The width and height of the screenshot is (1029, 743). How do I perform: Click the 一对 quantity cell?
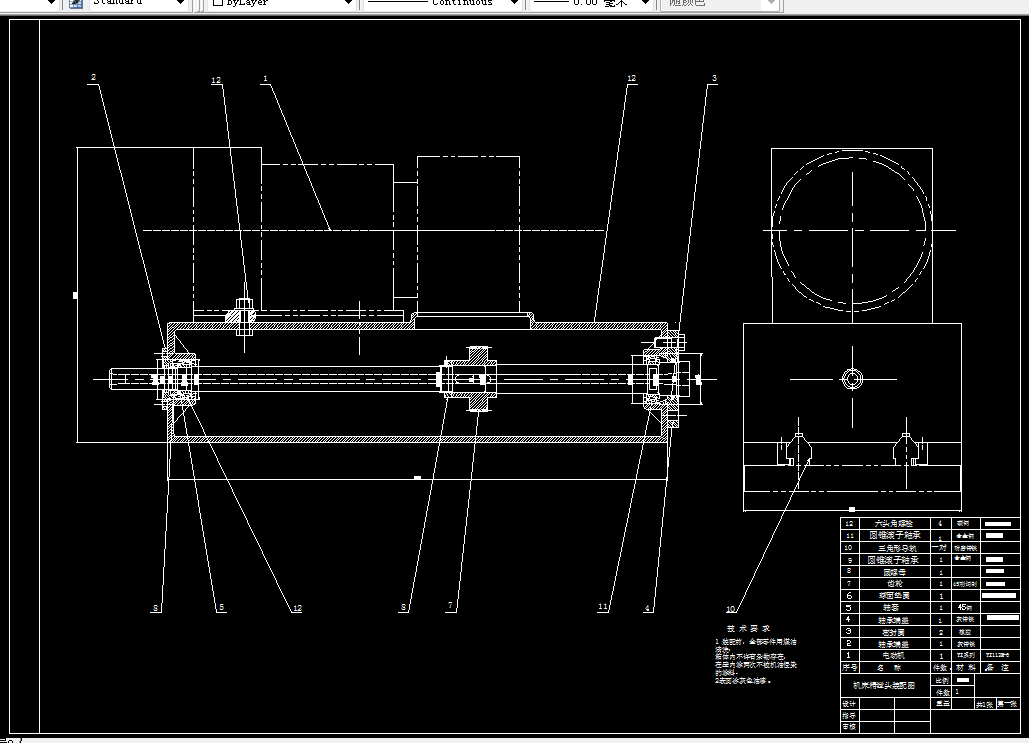(940, 547)
